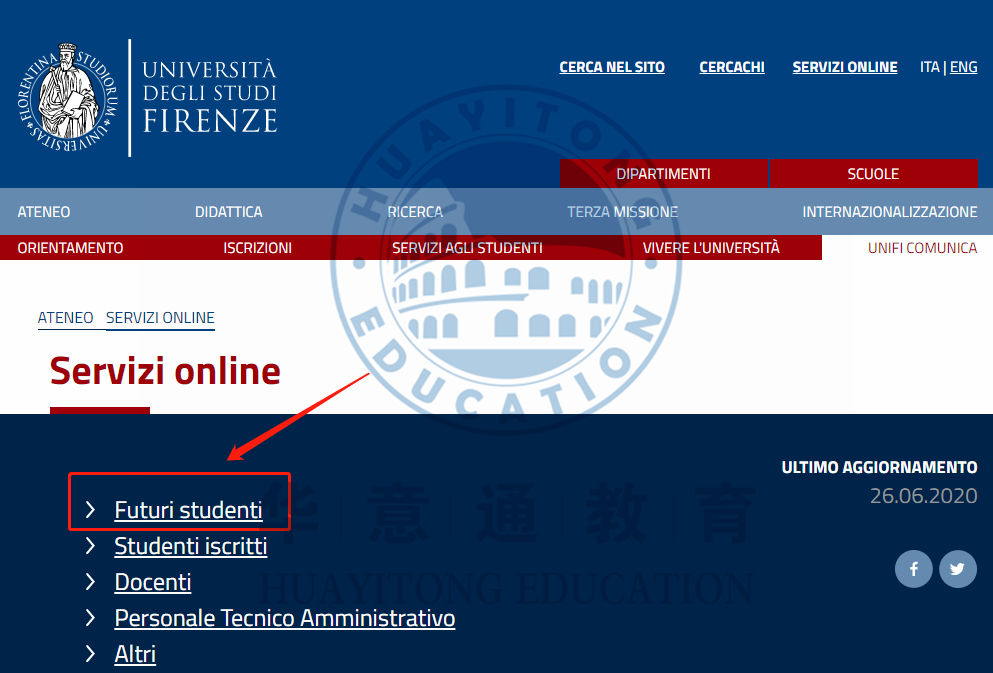Click the Servizi online page heading
This screenshot has height=673, width=993.
click(x=165, y=370)
